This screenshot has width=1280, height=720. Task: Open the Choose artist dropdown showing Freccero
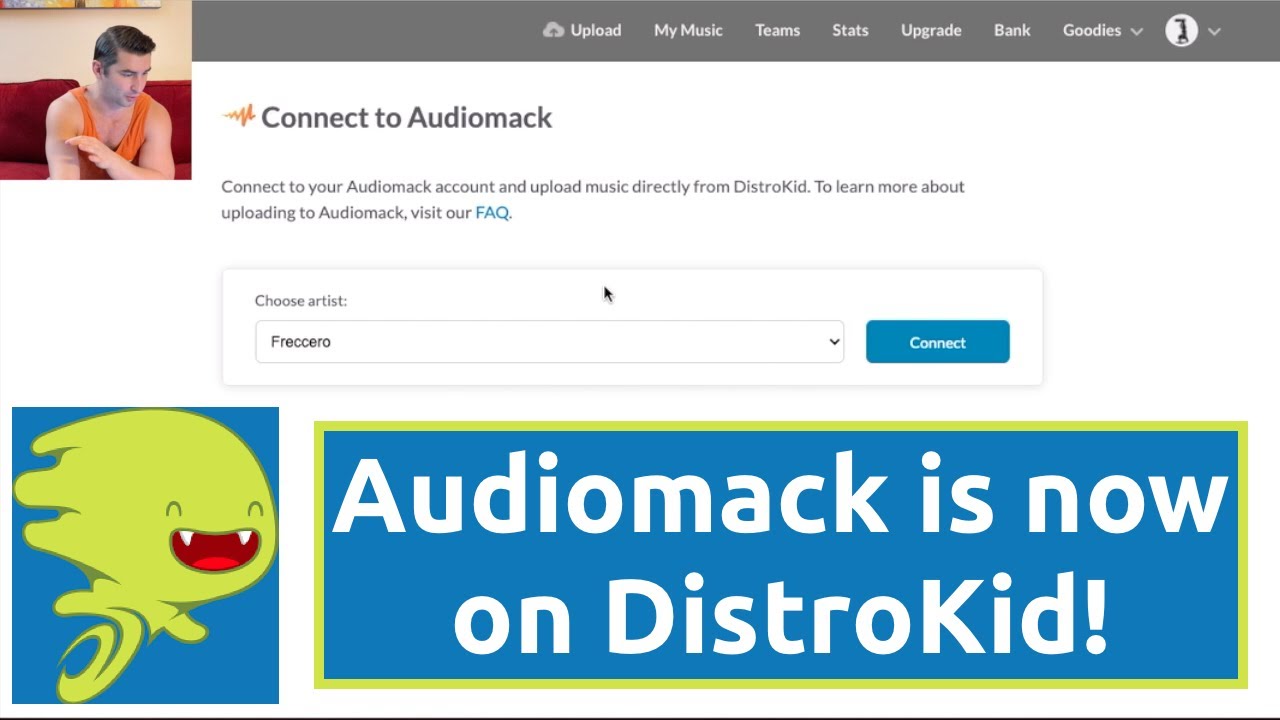pyautogui.click(x=549, y=342)
